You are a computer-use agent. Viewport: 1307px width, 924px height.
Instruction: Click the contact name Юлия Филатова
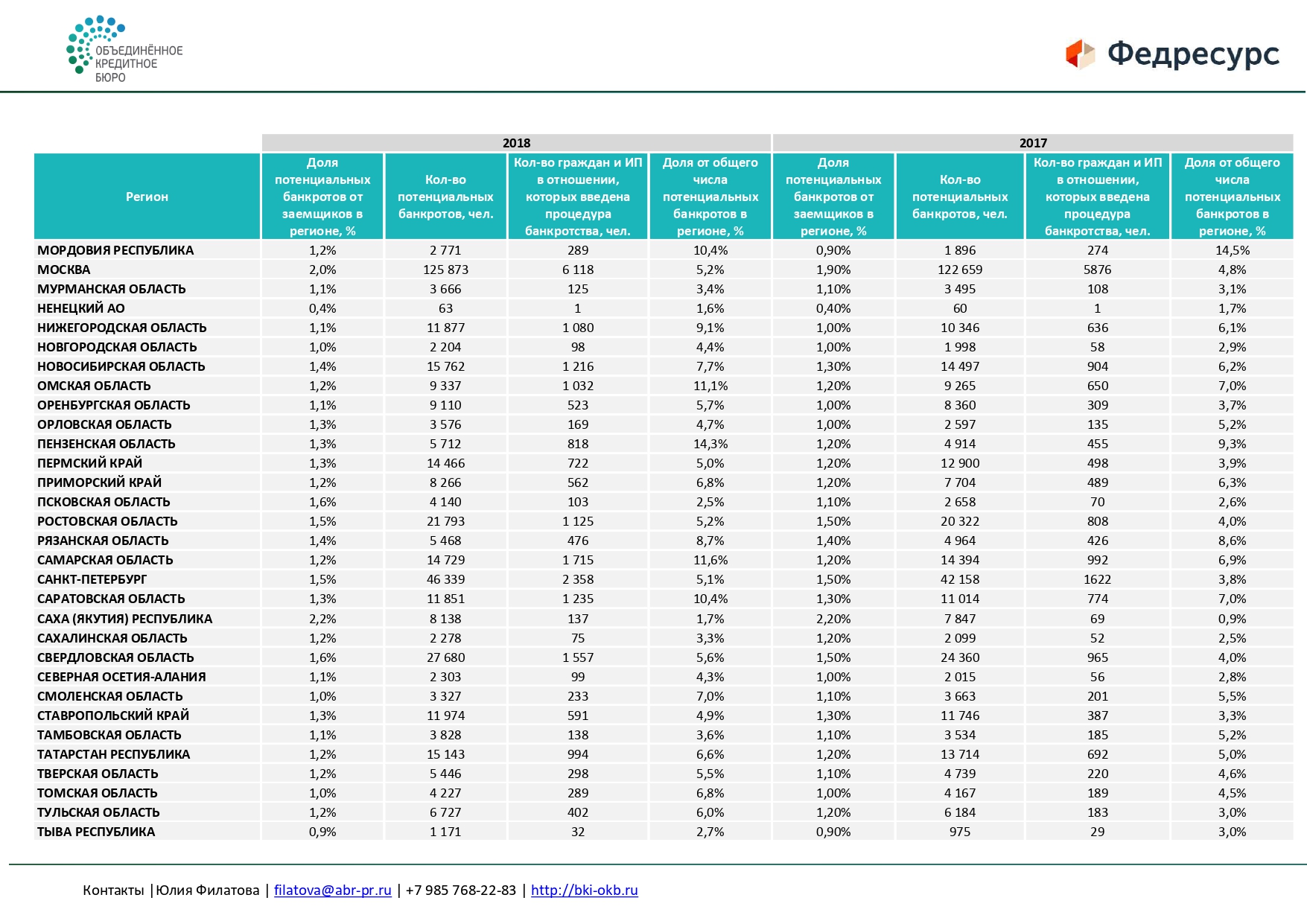208,890
